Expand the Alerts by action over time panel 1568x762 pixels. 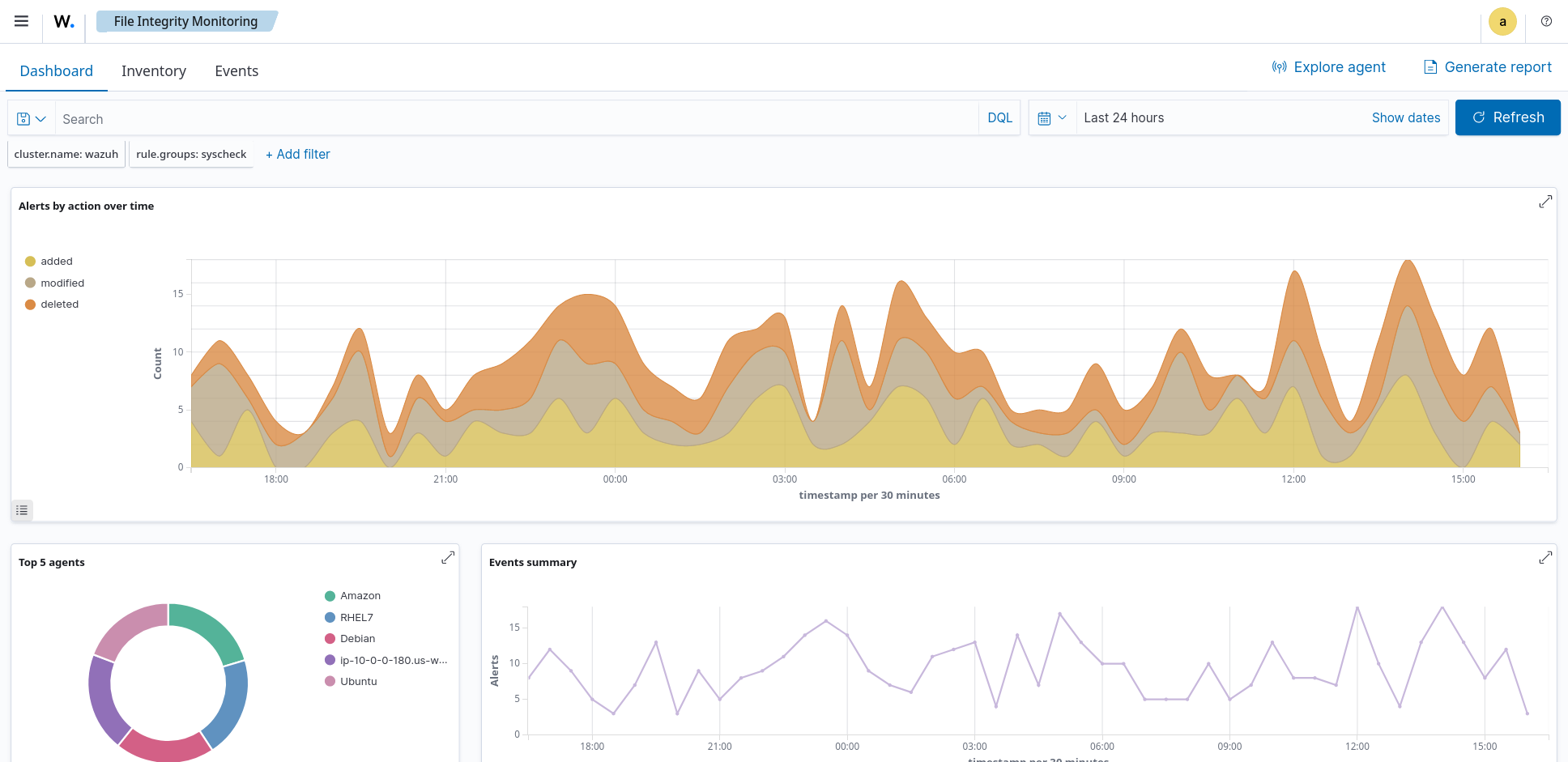[1545, 201]
